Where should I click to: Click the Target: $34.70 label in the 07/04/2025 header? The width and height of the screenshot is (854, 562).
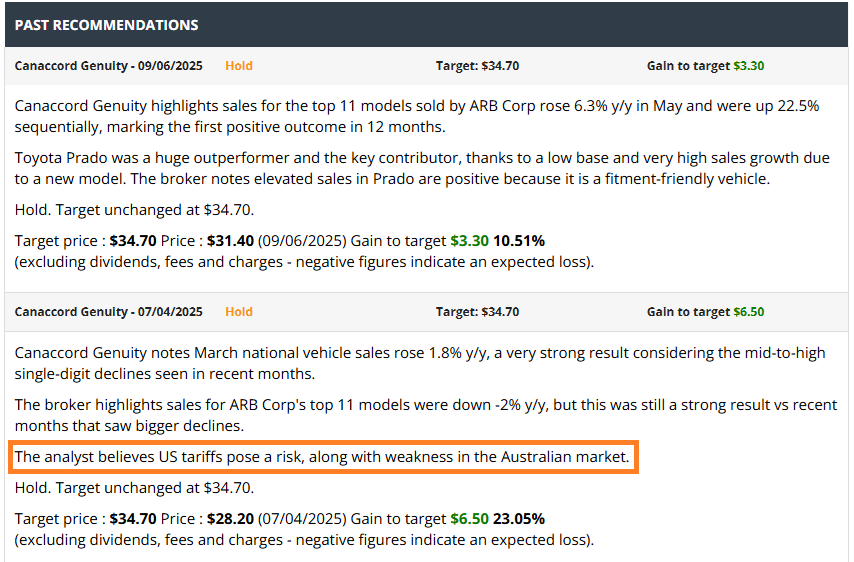pyautogui.click(x=477, y=312)
